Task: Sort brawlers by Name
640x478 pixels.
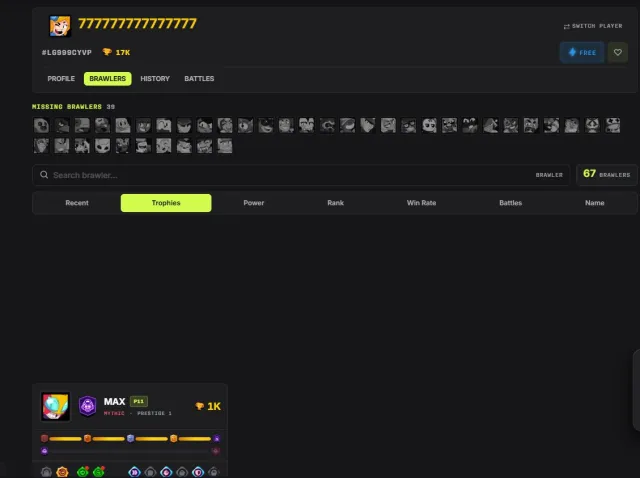Action: (595, 203)
